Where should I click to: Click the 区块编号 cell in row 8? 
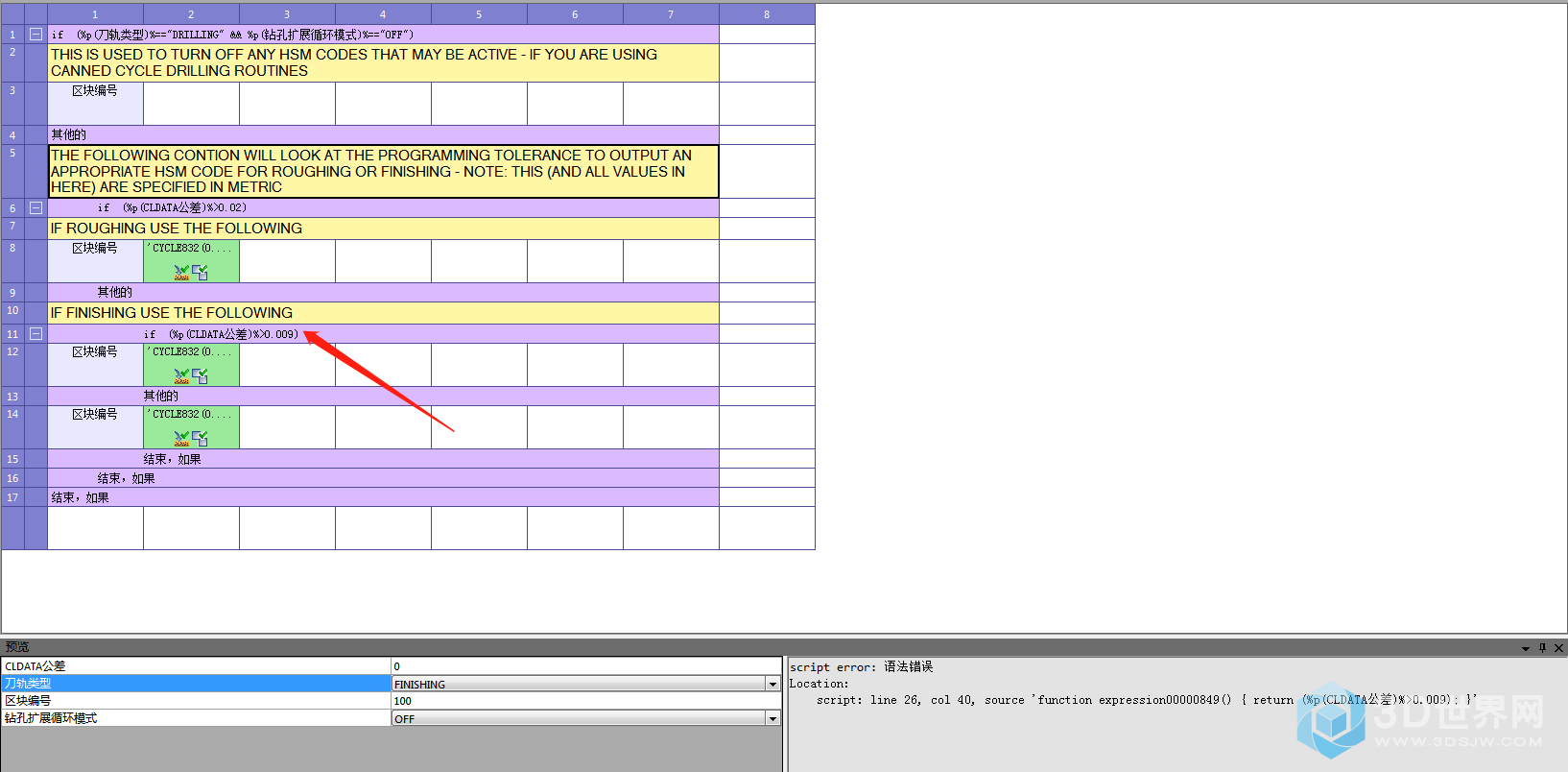[95, 261]
